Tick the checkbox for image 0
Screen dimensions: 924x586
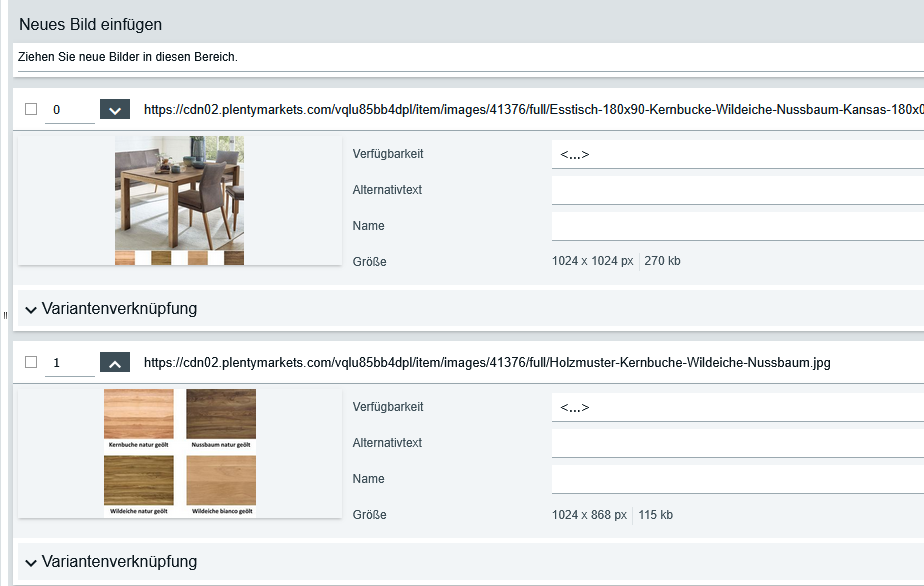(x=31, y=109)
